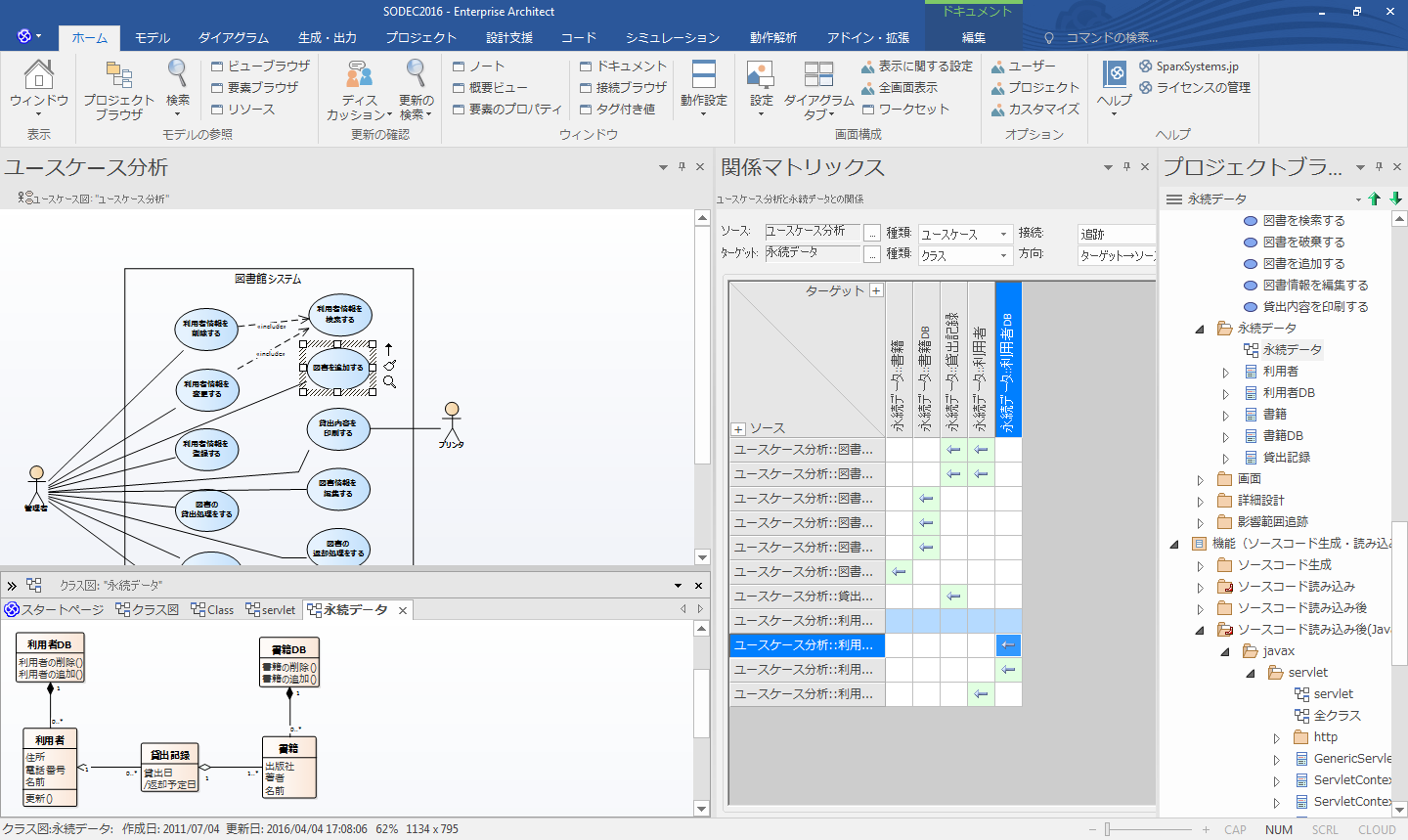This screenshot has height=840, width=1408.
Task: Switch to 全画面表示 mode
Action: pos(899,87)
